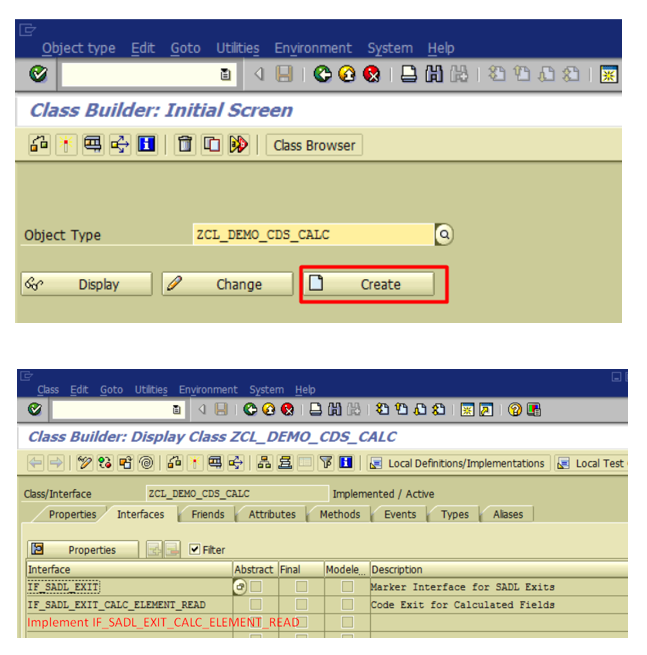Click the Check icon left of the matchstick, Initial Screen
Viewport: 647px width, 655px height.
coord(39,145)
